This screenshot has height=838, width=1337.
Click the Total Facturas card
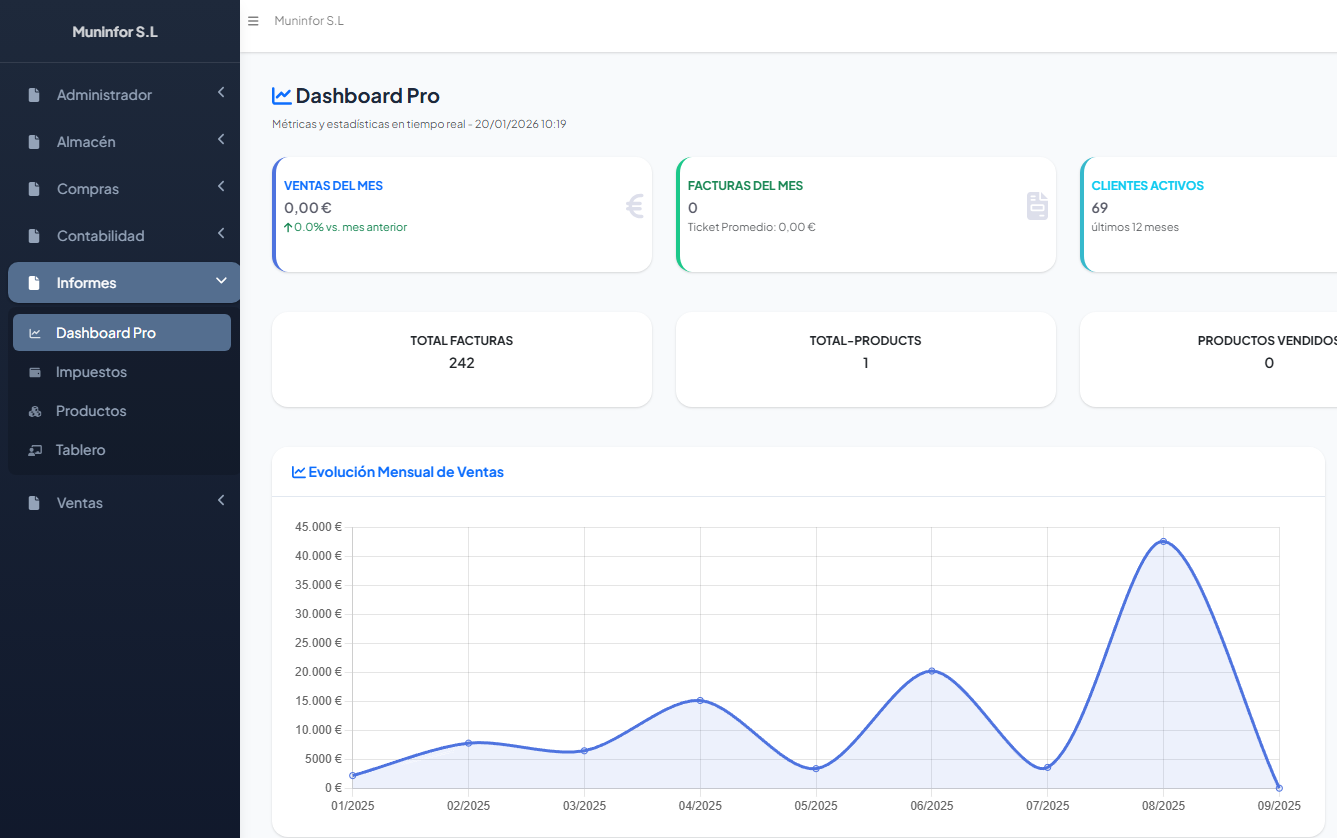point(461,359)
